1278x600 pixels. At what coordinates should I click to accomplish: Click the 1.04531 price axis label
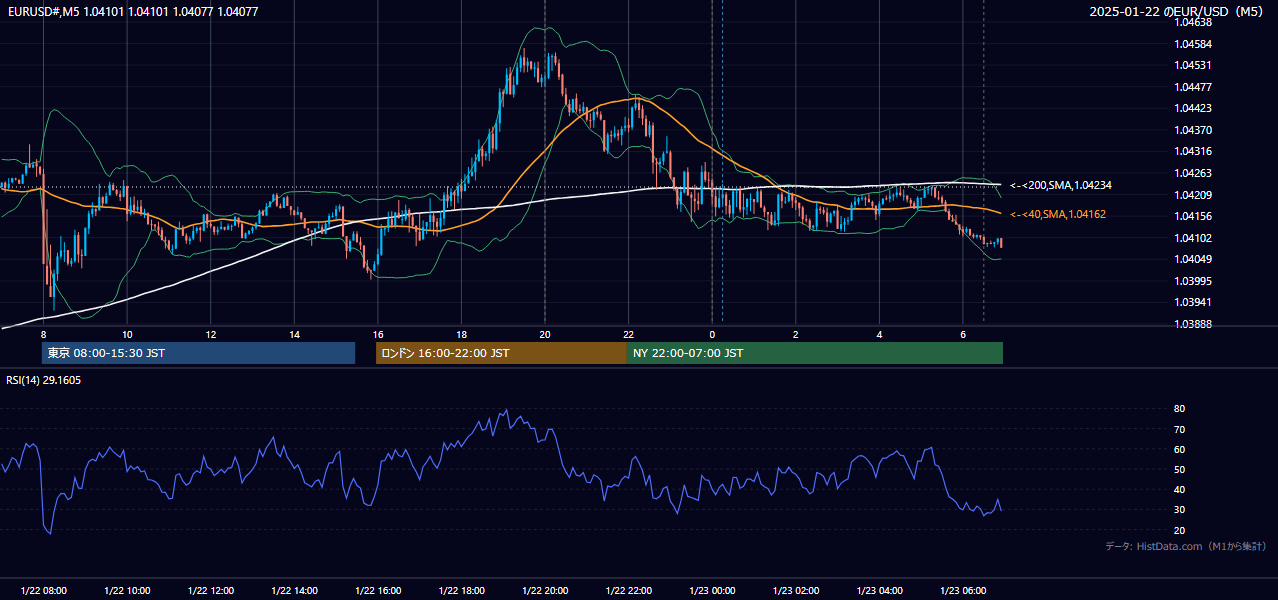pos(1193,65)
